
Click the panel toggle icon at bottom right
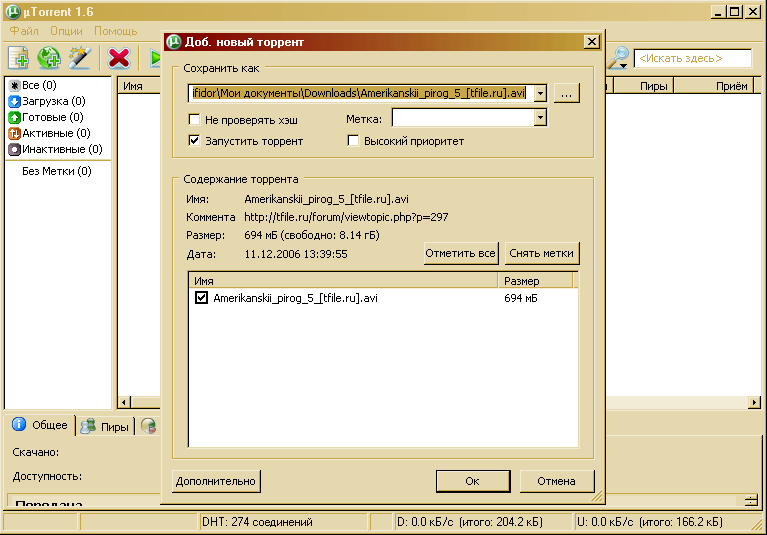pyautogui.click(x=751, y=500)
